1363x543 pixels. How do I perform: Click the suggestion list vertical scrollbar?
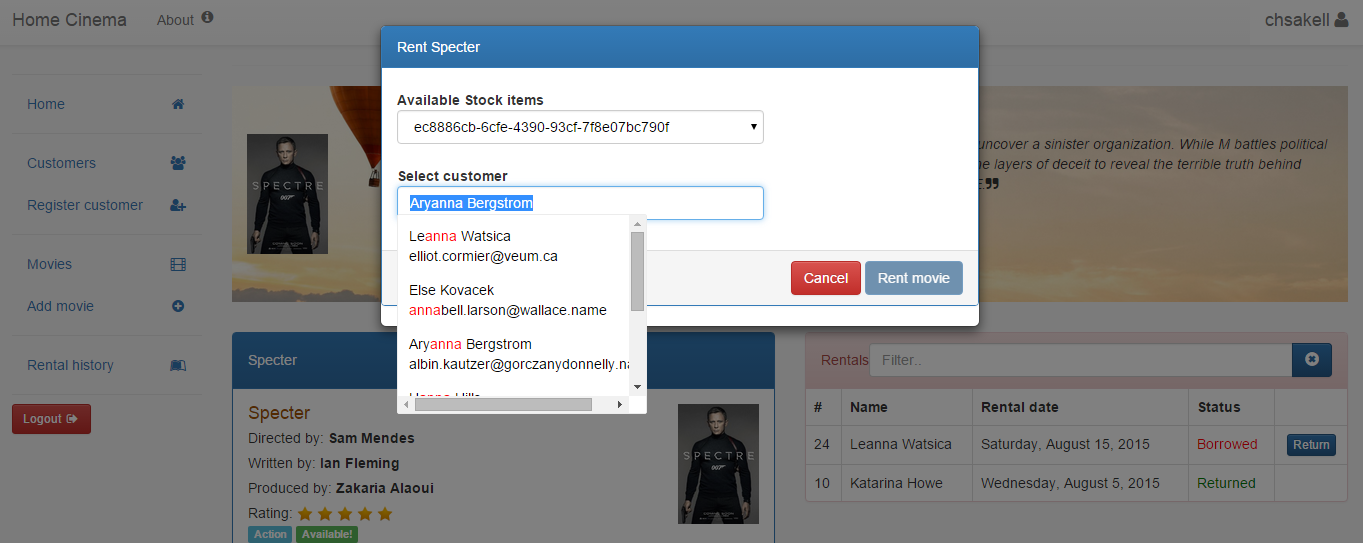click(x=637, y=271)
